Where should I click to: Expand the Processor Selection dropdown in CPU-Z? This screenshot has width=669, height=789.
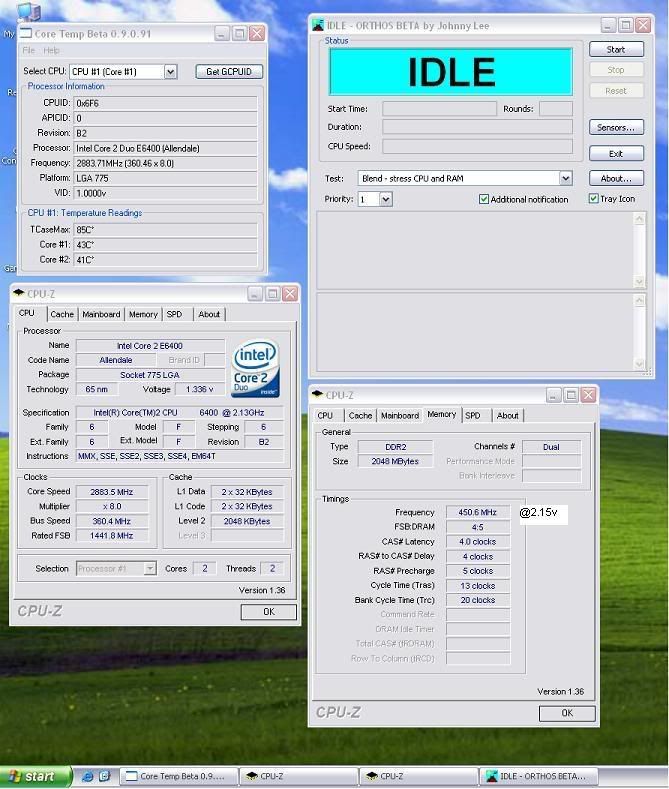click(150, 569)
